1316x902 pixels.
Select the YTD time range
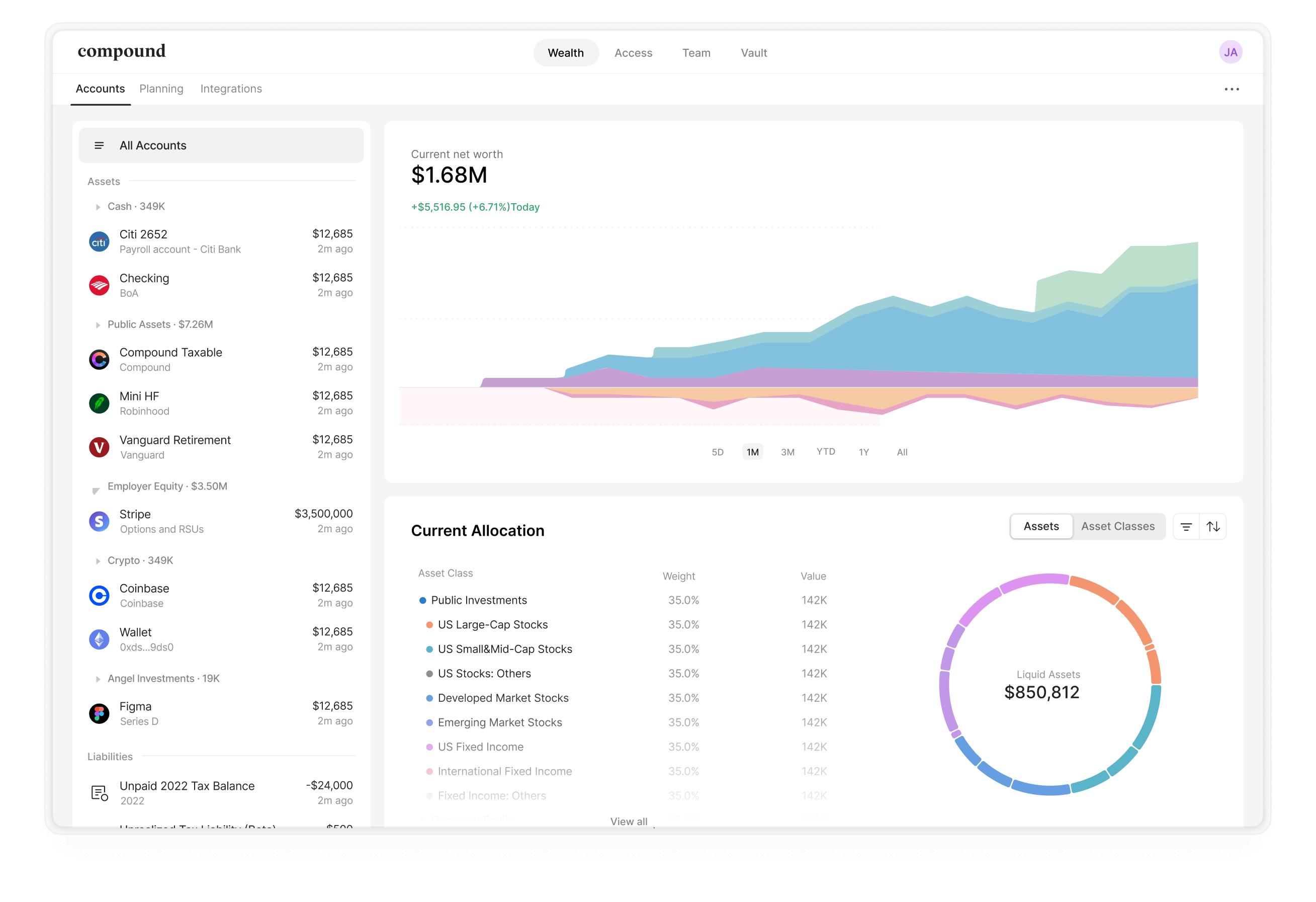(826, 452)
